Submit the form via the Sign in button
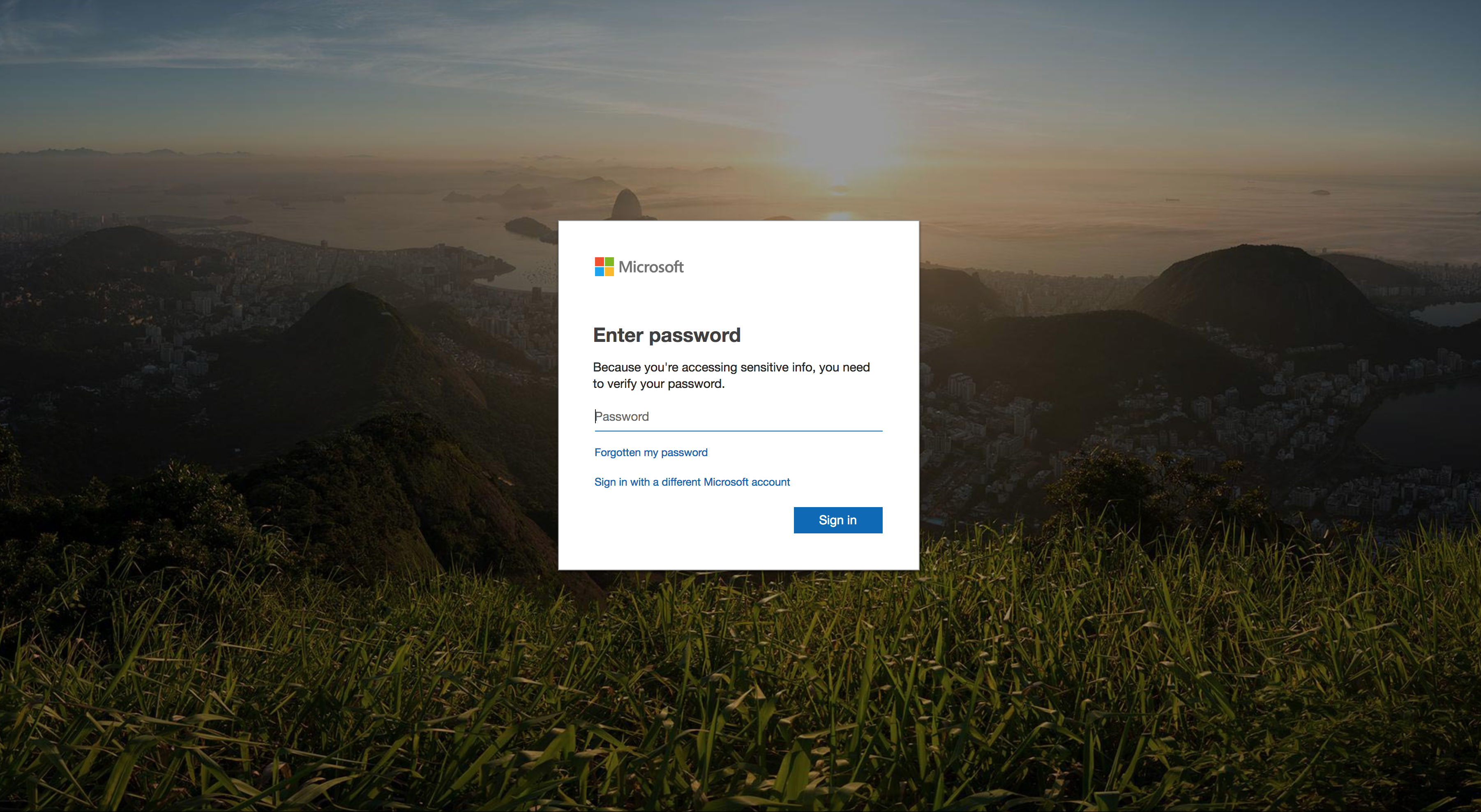This screenshot has width=1481, height=812. 837,520
